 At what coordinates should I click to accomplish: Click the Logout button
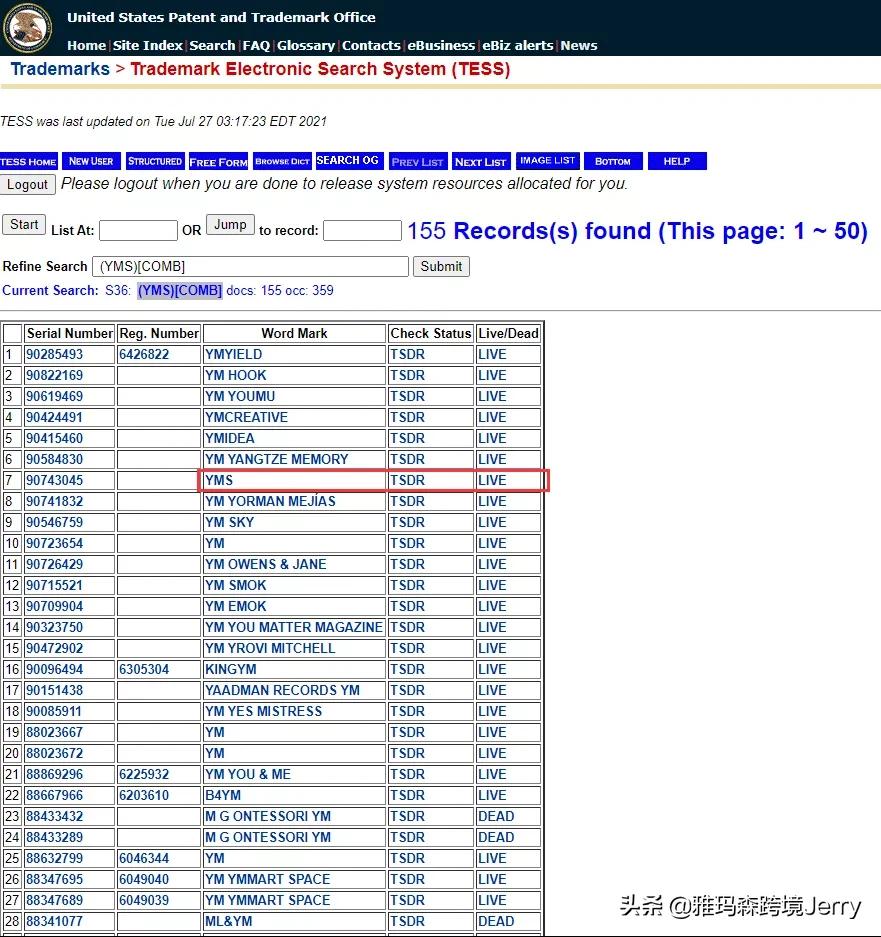click(x=27, y=185)
